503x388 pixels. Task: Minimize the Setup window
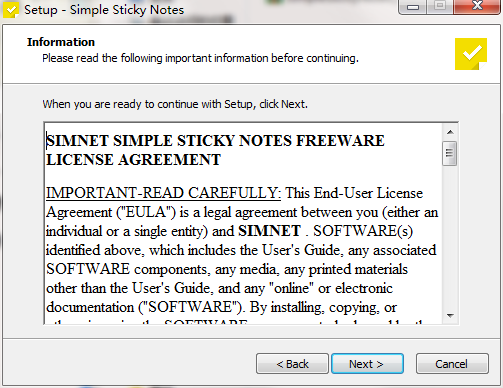pos(413,7)
